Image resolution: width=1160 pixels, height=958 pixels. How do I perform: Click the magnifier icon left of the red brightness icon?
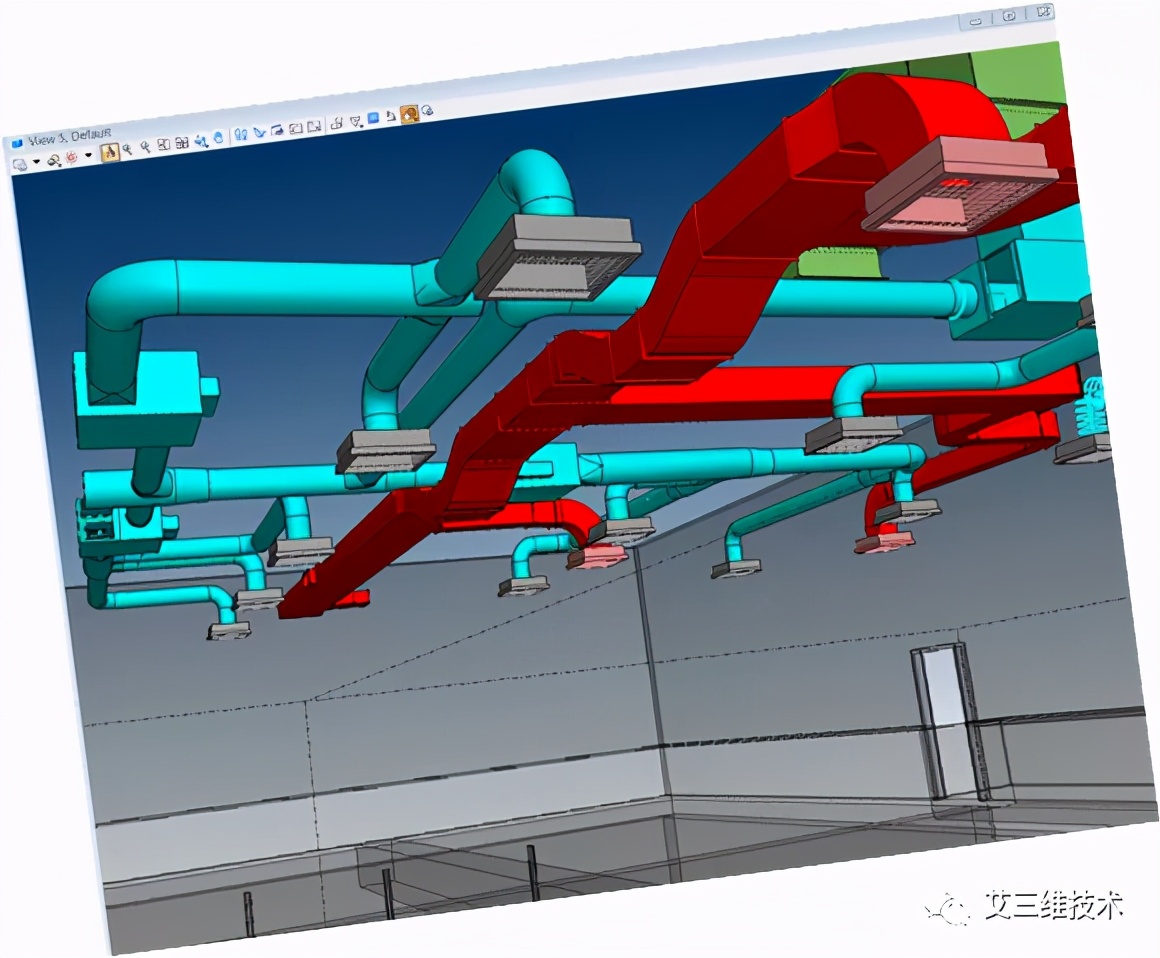coord(54,161)
